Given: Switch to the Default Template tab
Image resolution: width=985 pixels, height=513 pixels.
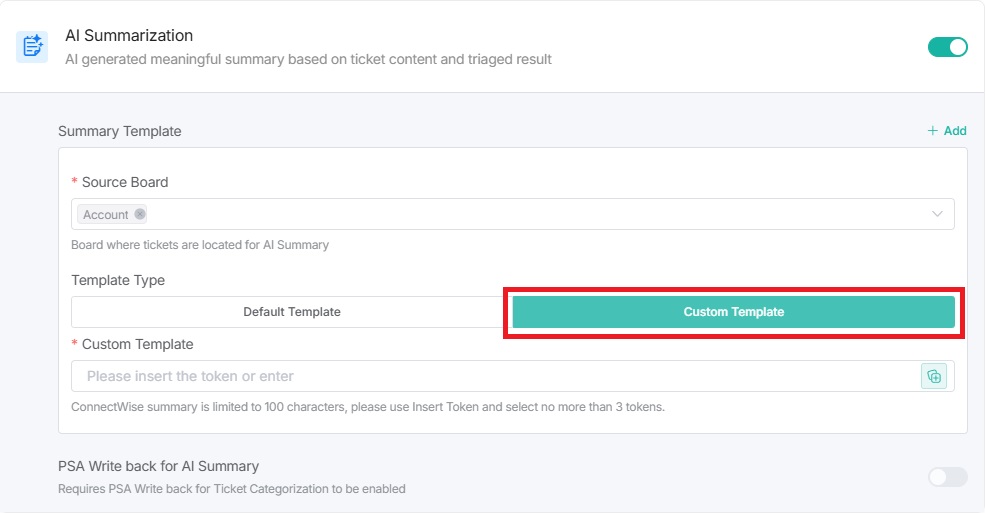Looking at the screenshot, I should [291, 312].
